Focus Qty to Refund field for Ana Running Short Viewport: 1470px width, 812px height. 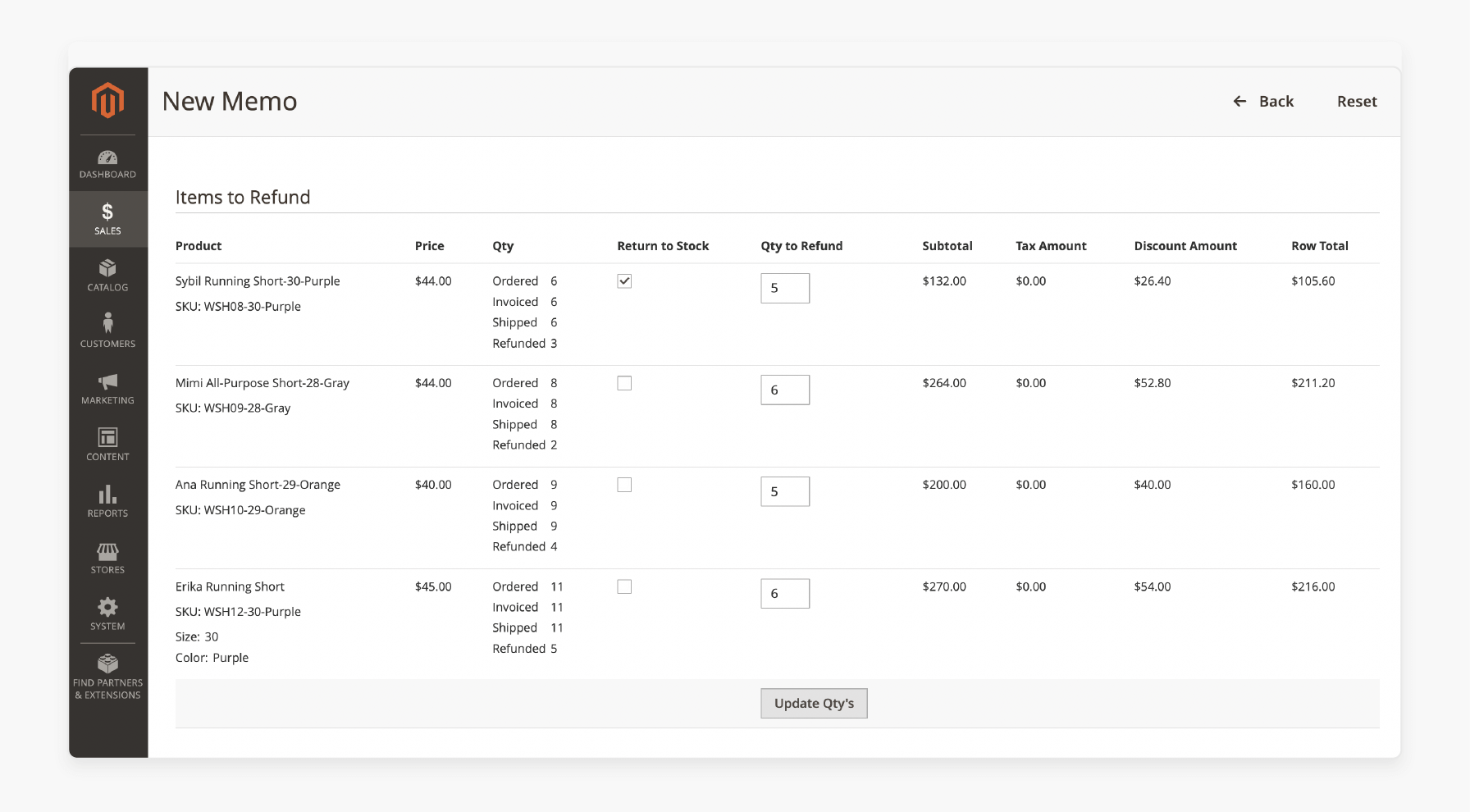785,491
